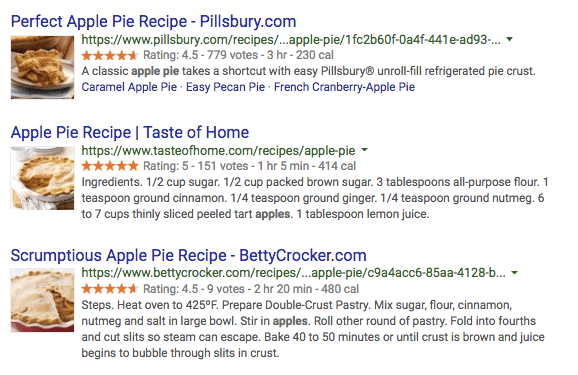Click the pillsbury.com green URL text

(291, 39)
